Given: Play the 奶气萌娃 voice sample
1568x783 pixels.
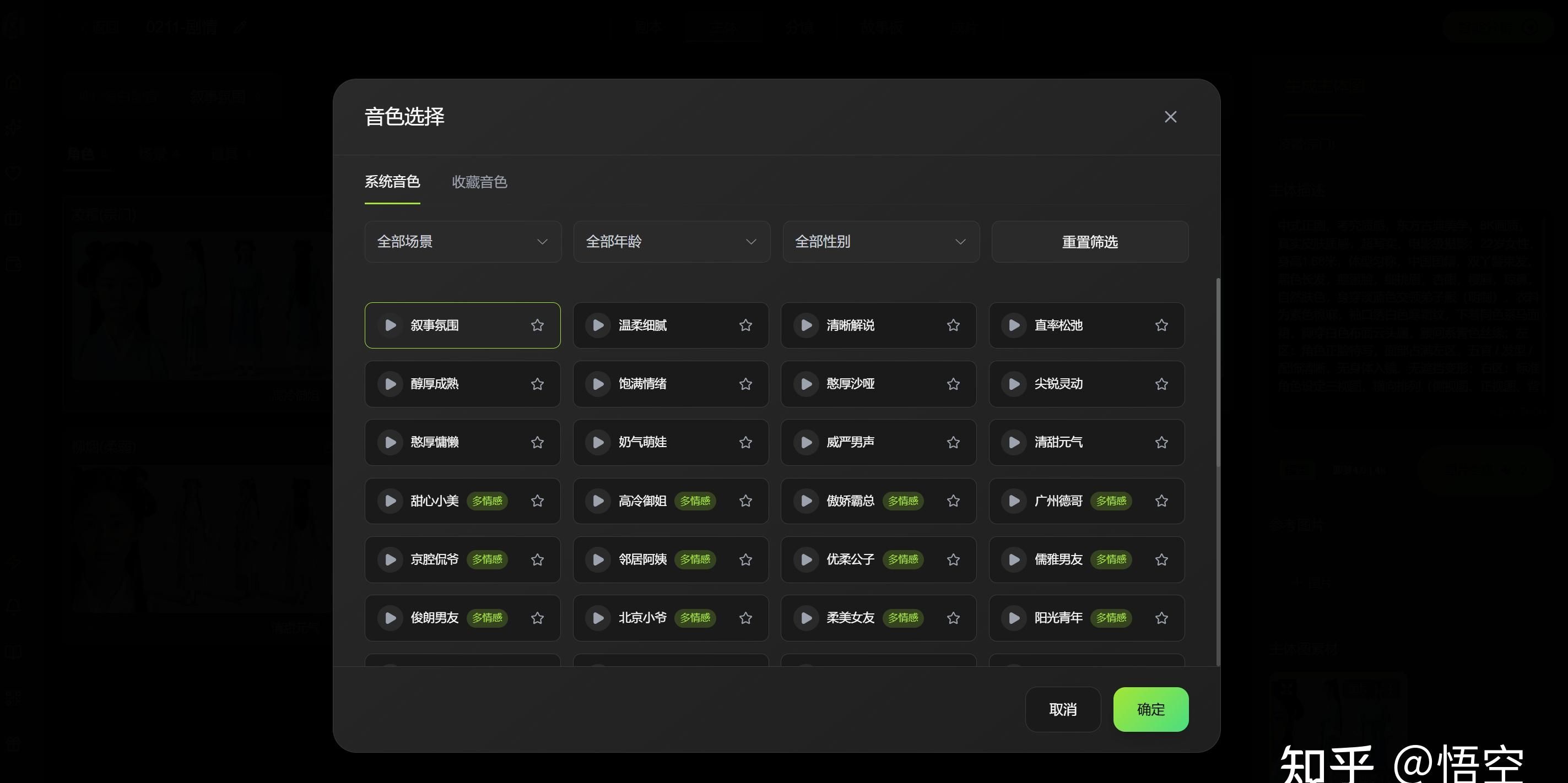Looking at the screenshot, I should click(x=598, y=442).
